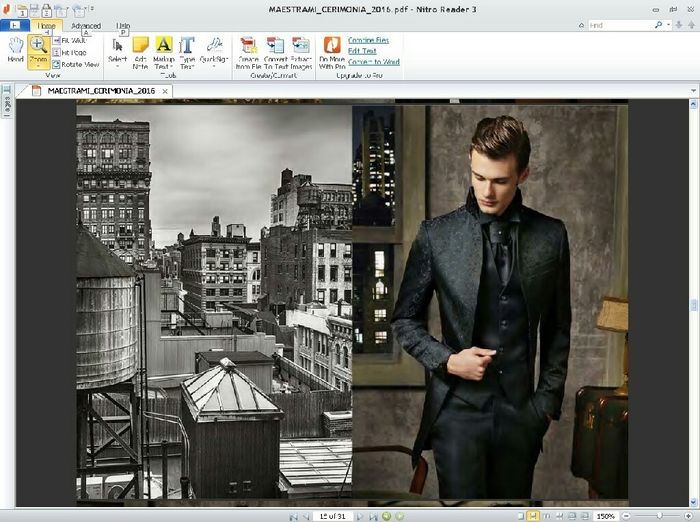Click the Convert to Word link
This screenshot has width=700, height=522.
coord(373,62)
